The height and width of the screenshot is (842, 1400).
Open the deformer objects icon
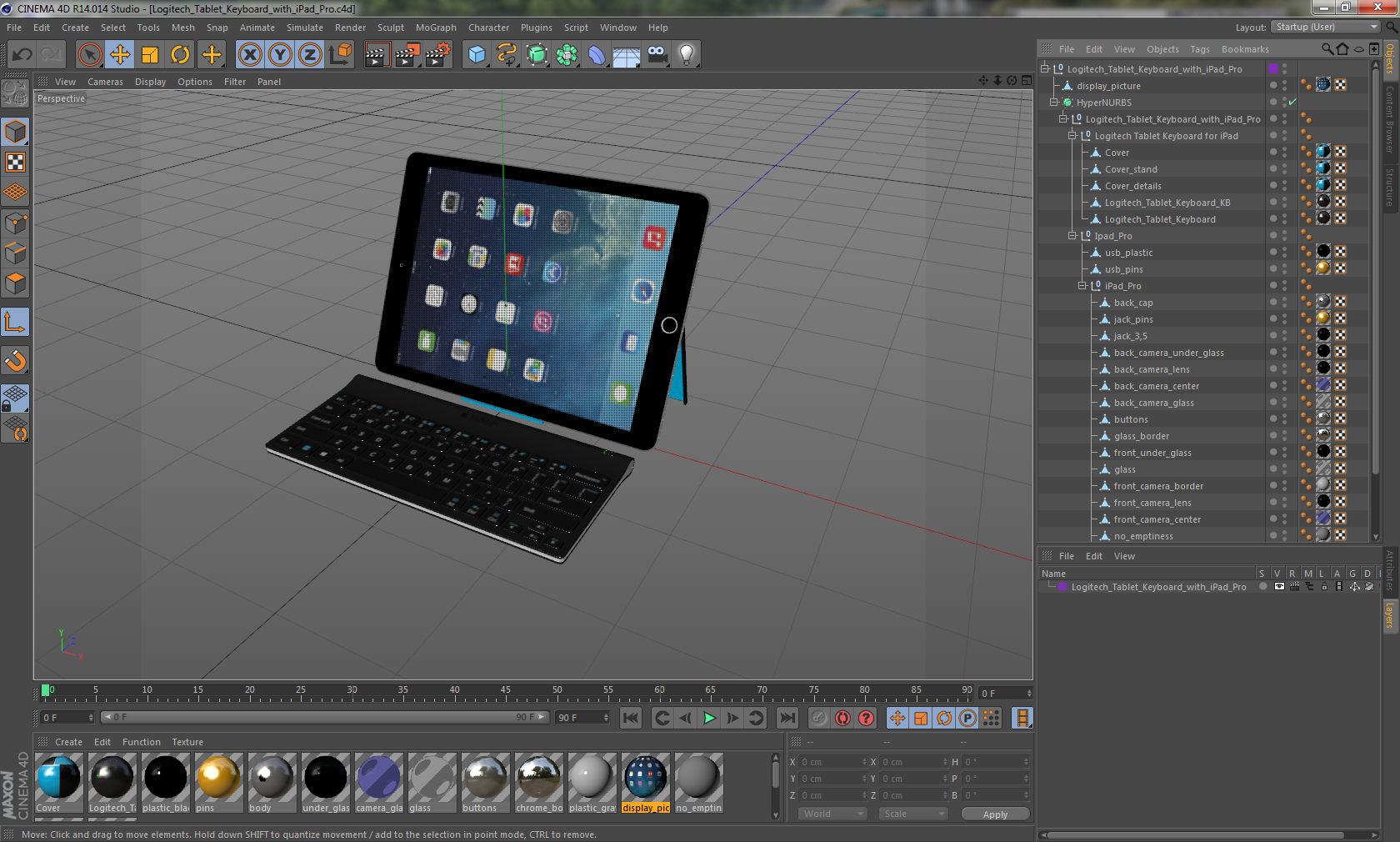(597, 55)
